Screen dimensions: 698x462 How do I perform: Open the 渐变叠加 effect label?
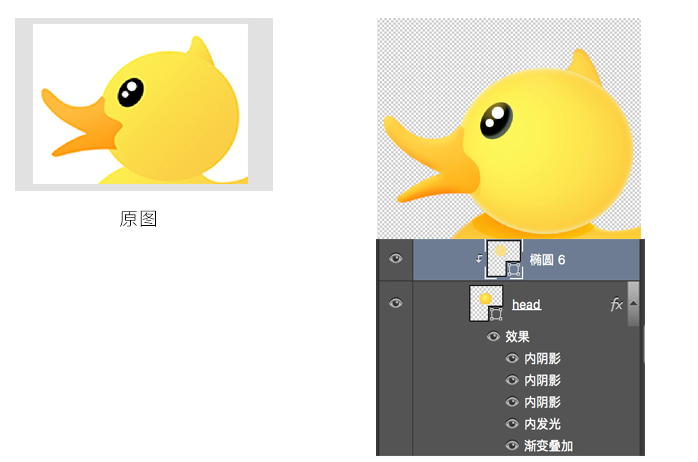[548, 446]
